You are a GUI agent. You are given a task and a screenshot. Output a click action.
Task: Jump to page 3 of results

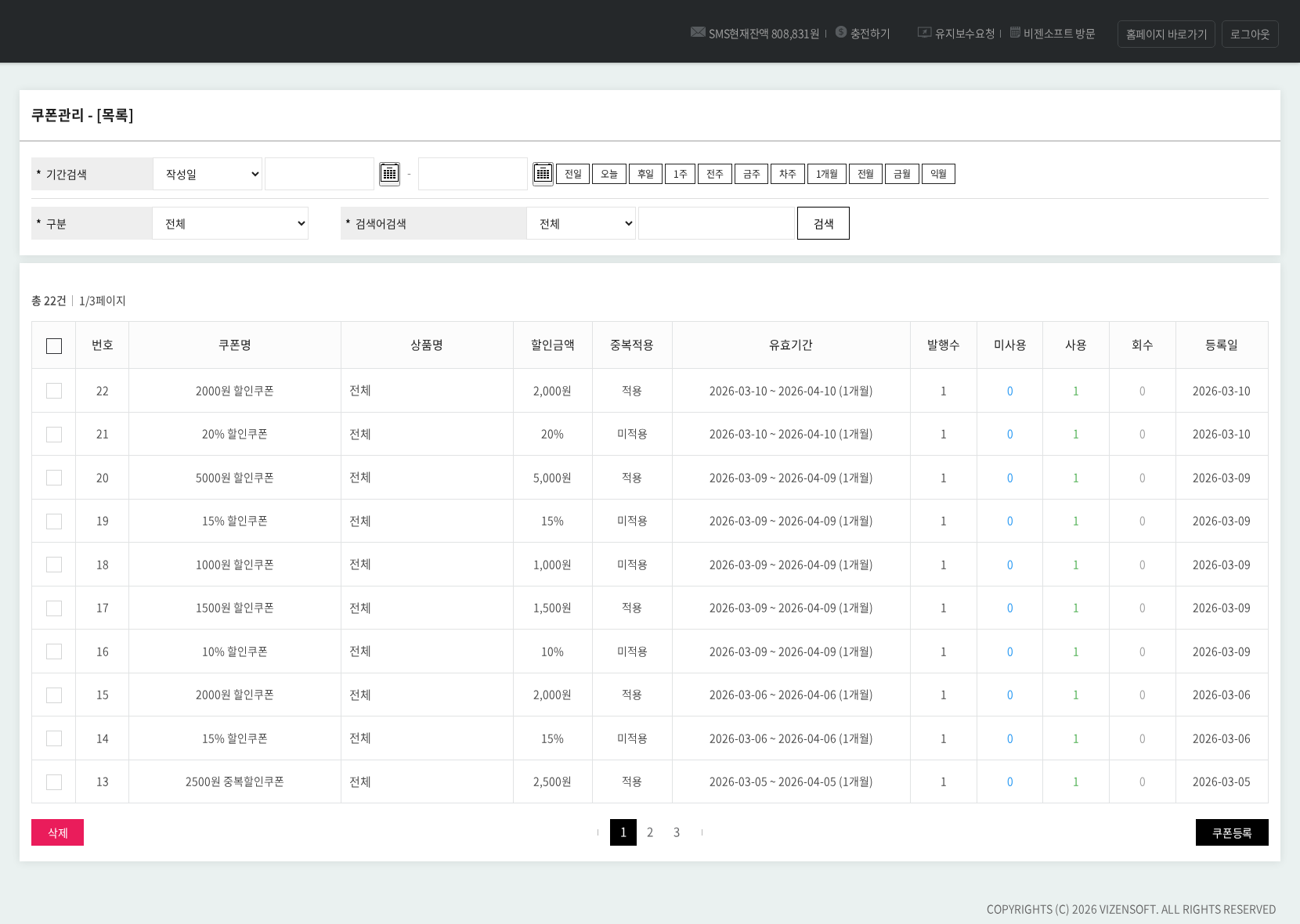(677, 832)
